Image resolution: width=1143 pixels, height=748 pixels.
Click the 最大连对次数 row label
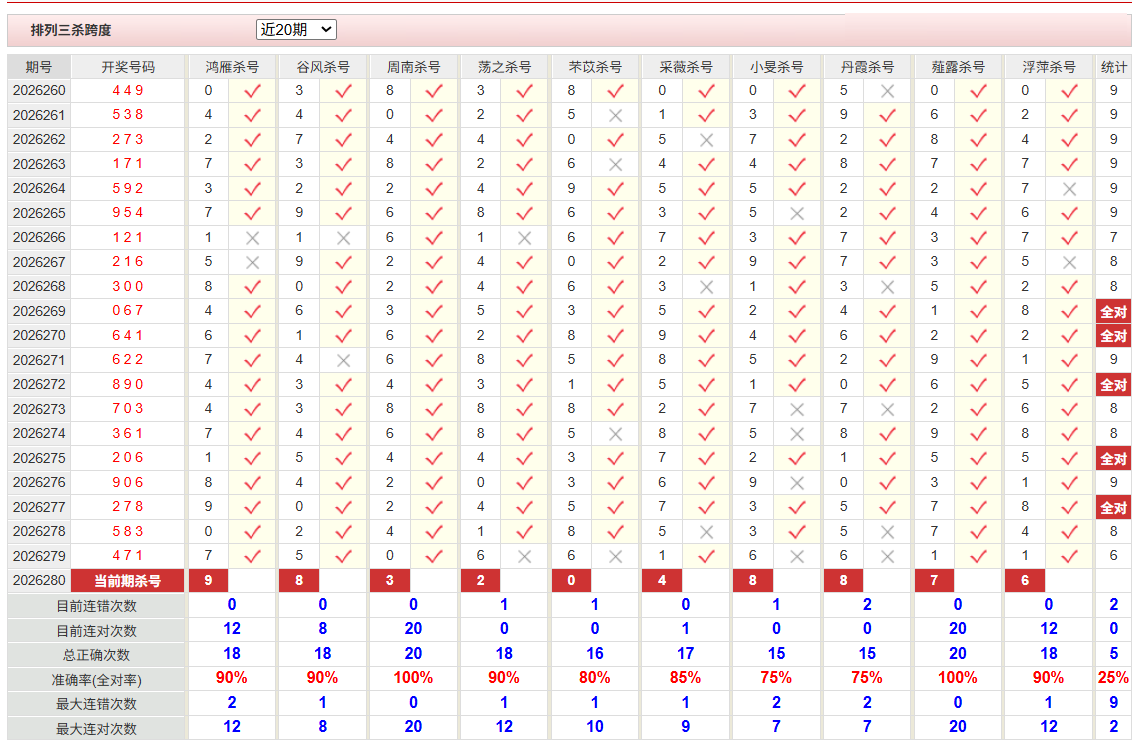(x=96, y=729)
